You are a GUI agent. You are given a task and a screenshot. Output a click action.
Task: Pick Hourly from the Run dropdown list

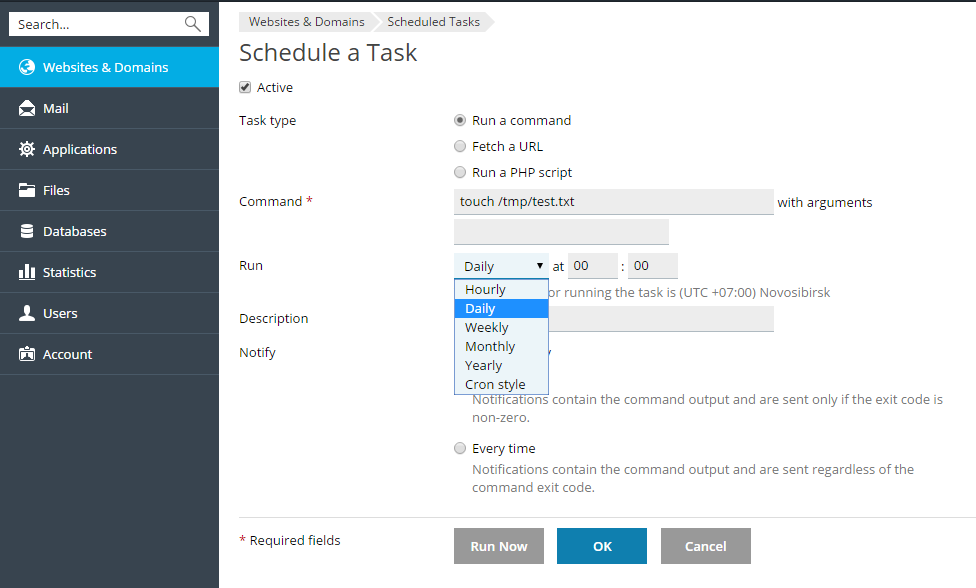point(486,290)
